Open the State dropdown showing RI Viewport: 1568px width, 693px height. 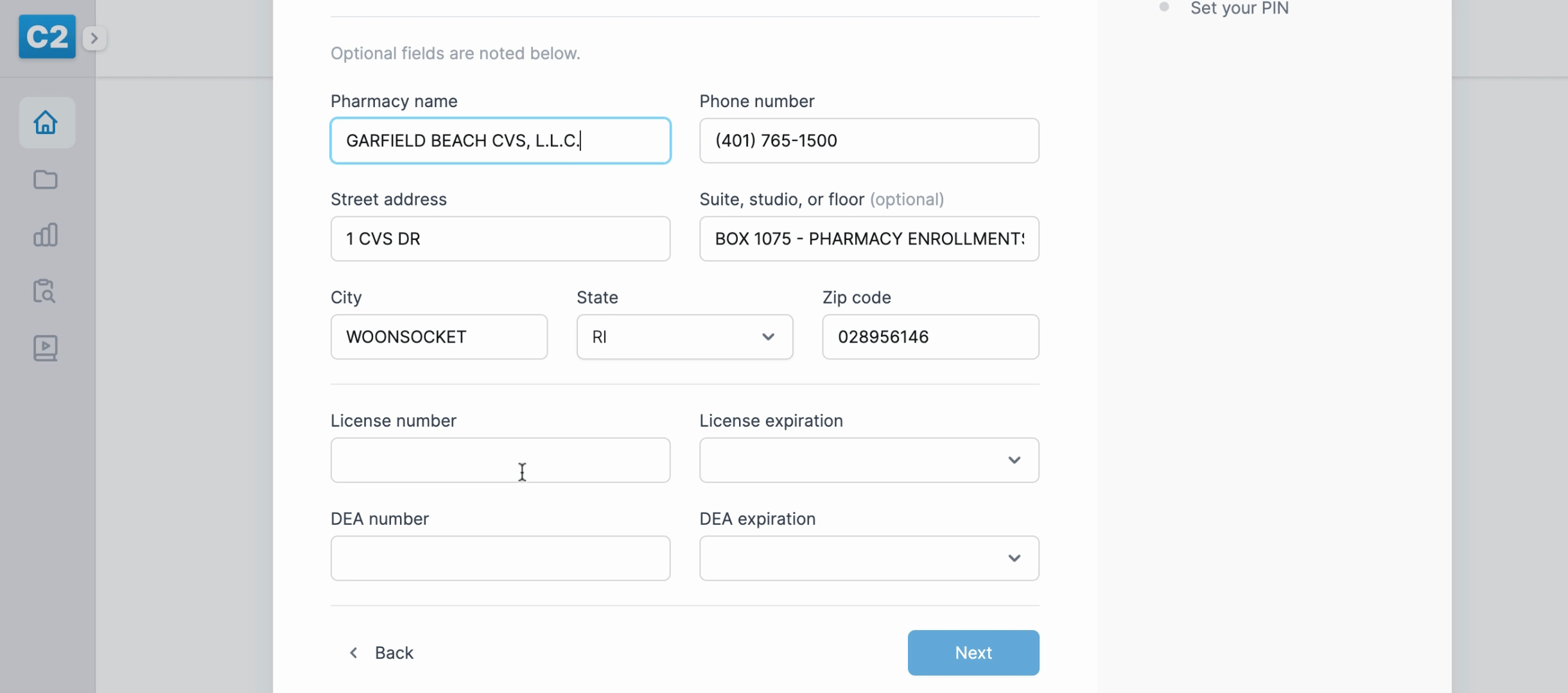(684, 337)
